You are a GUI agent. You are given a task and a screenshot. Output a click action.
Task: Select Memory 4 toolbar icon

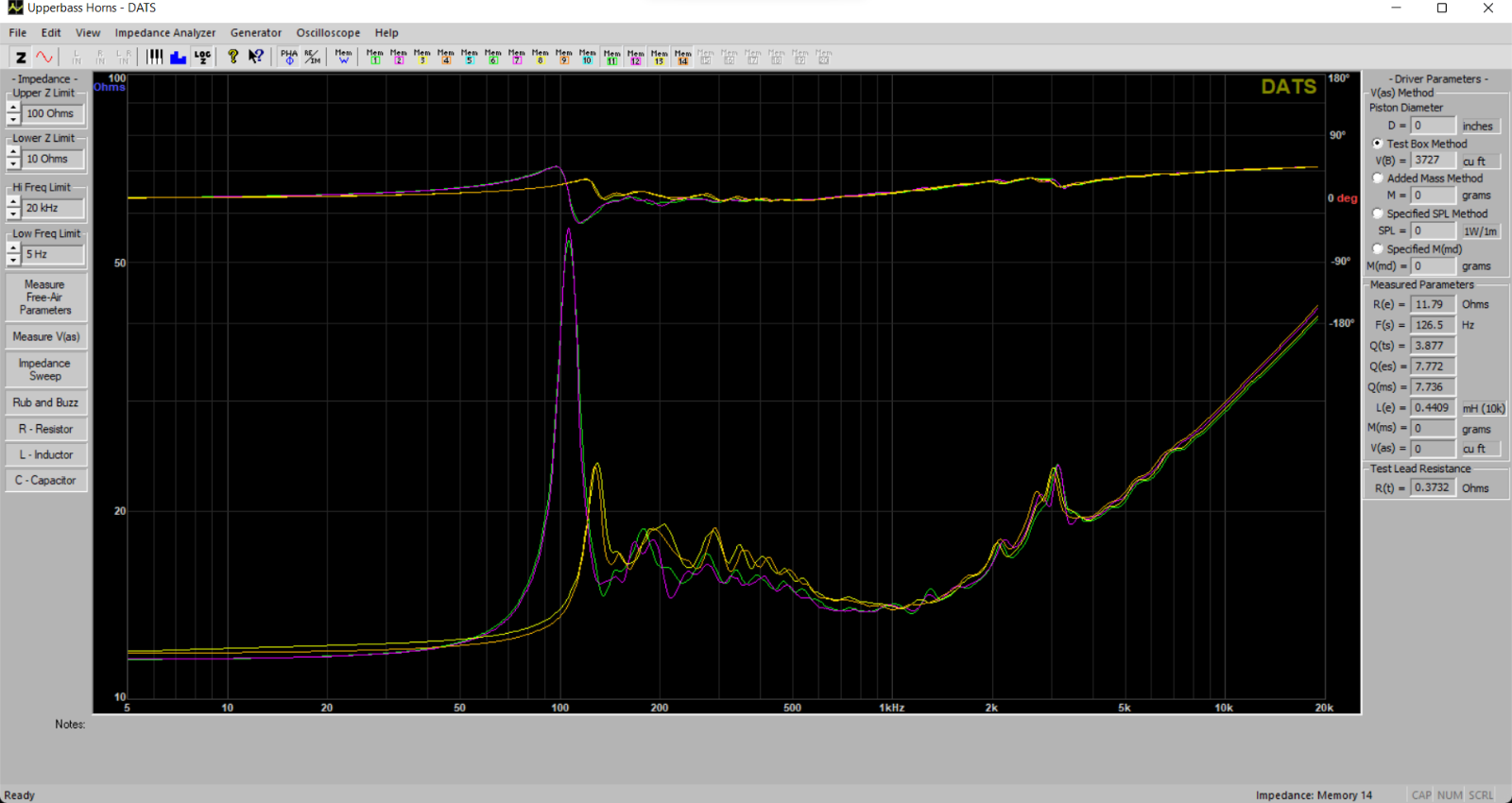[x=446, y=58]
